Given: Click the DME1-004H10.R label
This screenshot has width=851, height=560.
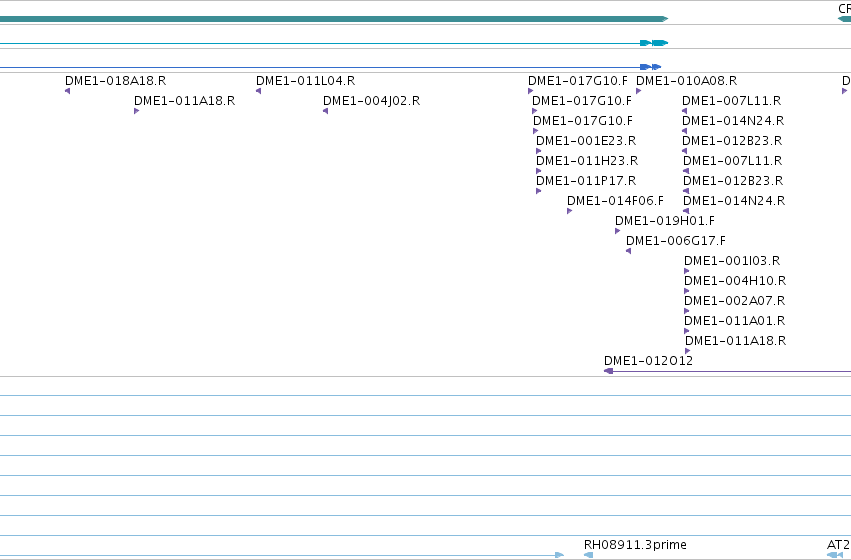Looking at the screenshot, I should coord(735,281).
